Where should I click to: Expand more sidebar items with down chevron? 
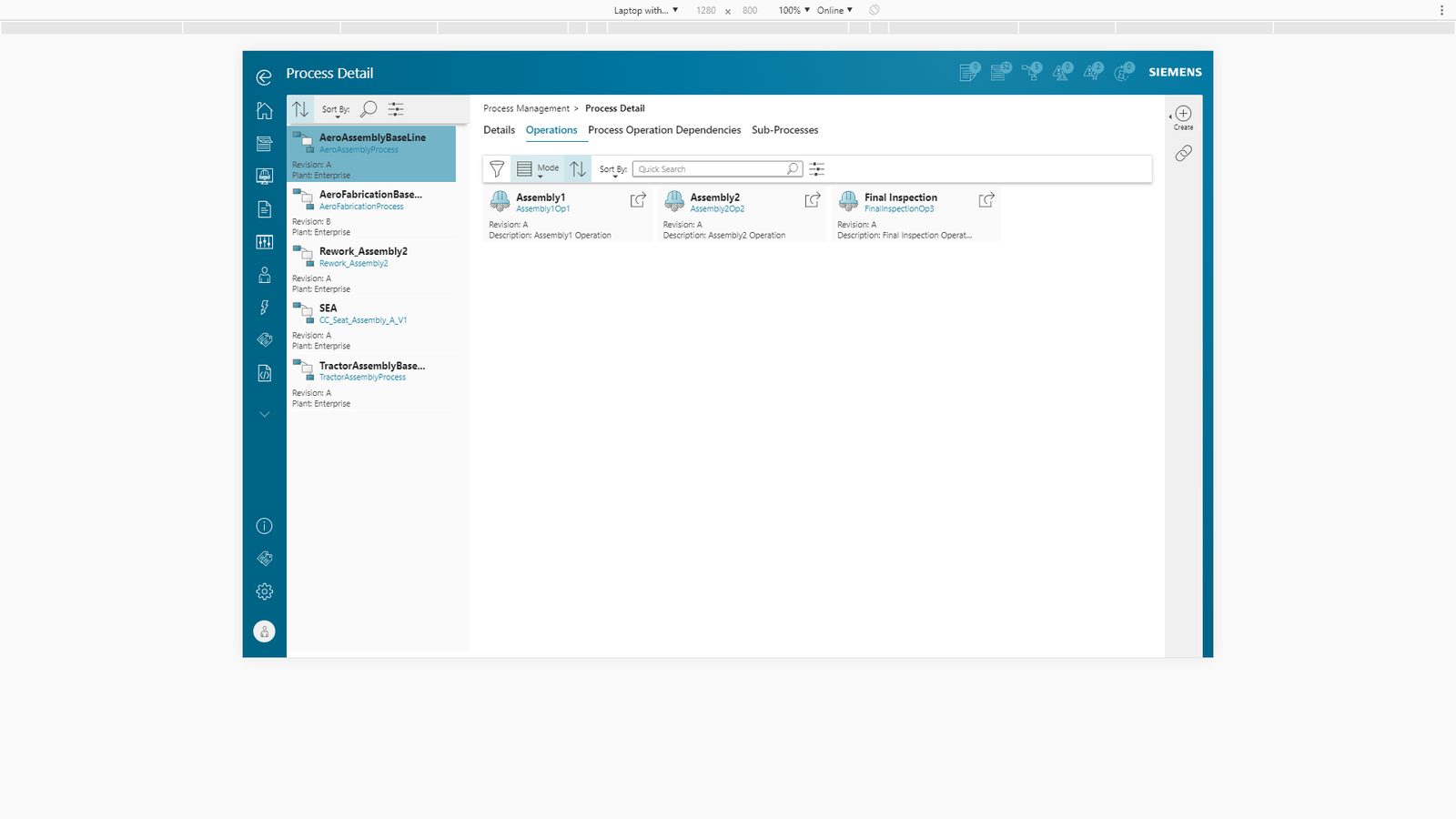pyautogui.click(x=265, y=414)
